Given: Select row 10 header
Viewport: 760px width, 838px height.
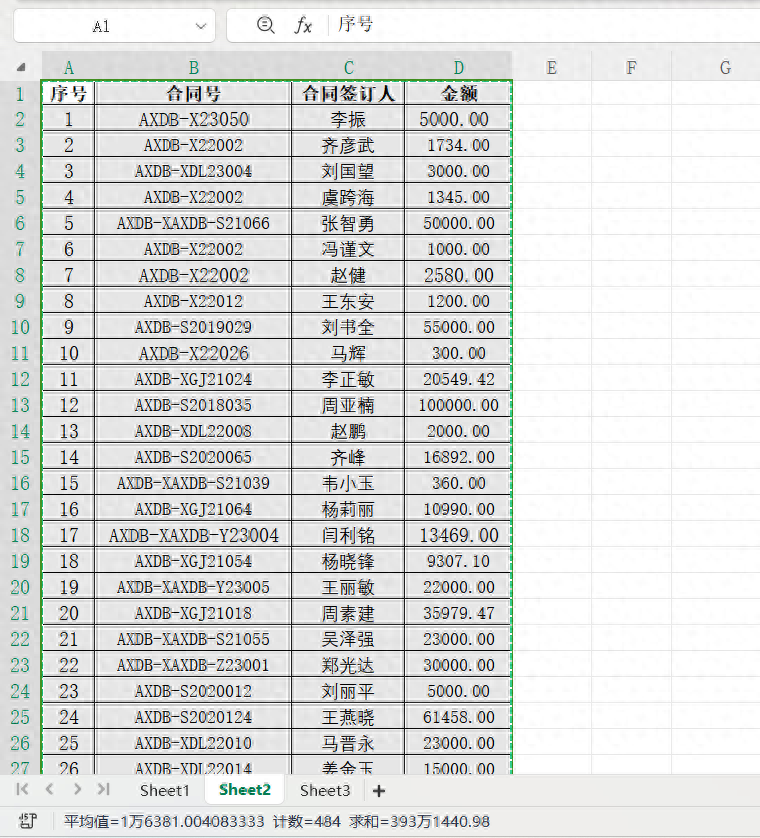Looking at the screenshot, I should (20, 327).
